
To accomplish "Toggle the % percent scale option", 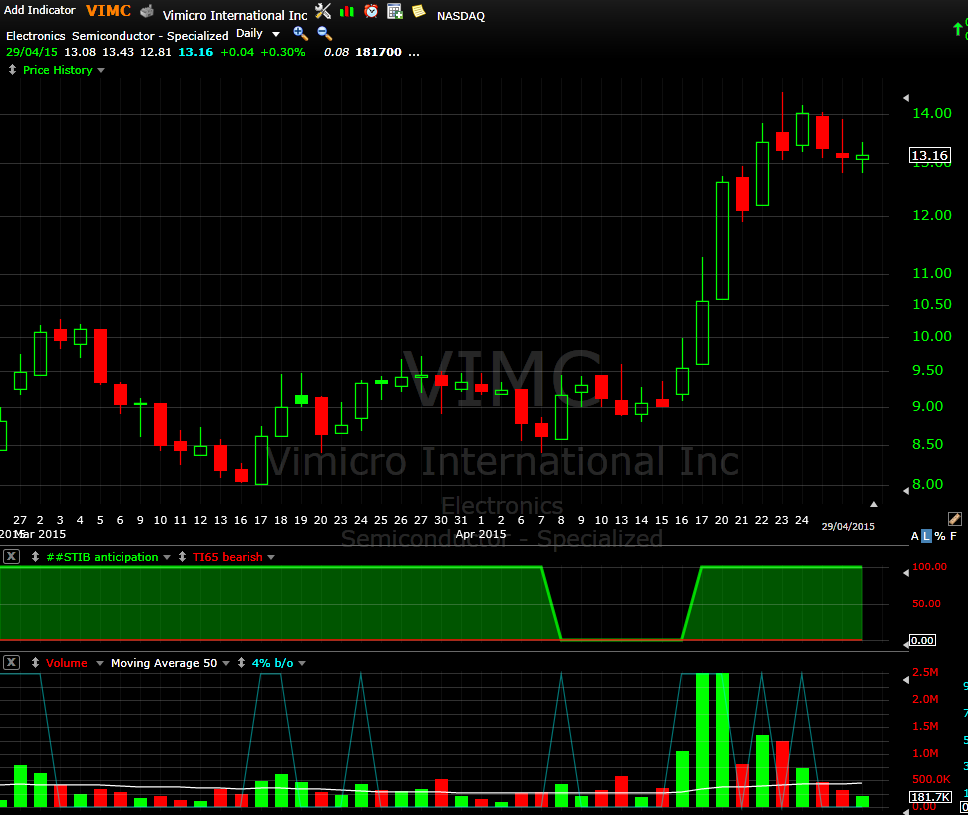I will click(940, 537).
